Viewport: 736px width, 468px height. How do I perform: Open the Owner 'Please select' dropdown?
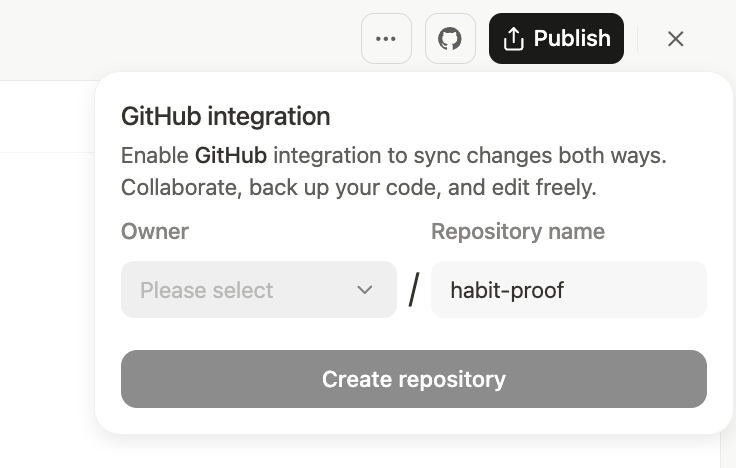tap(258, 290)
